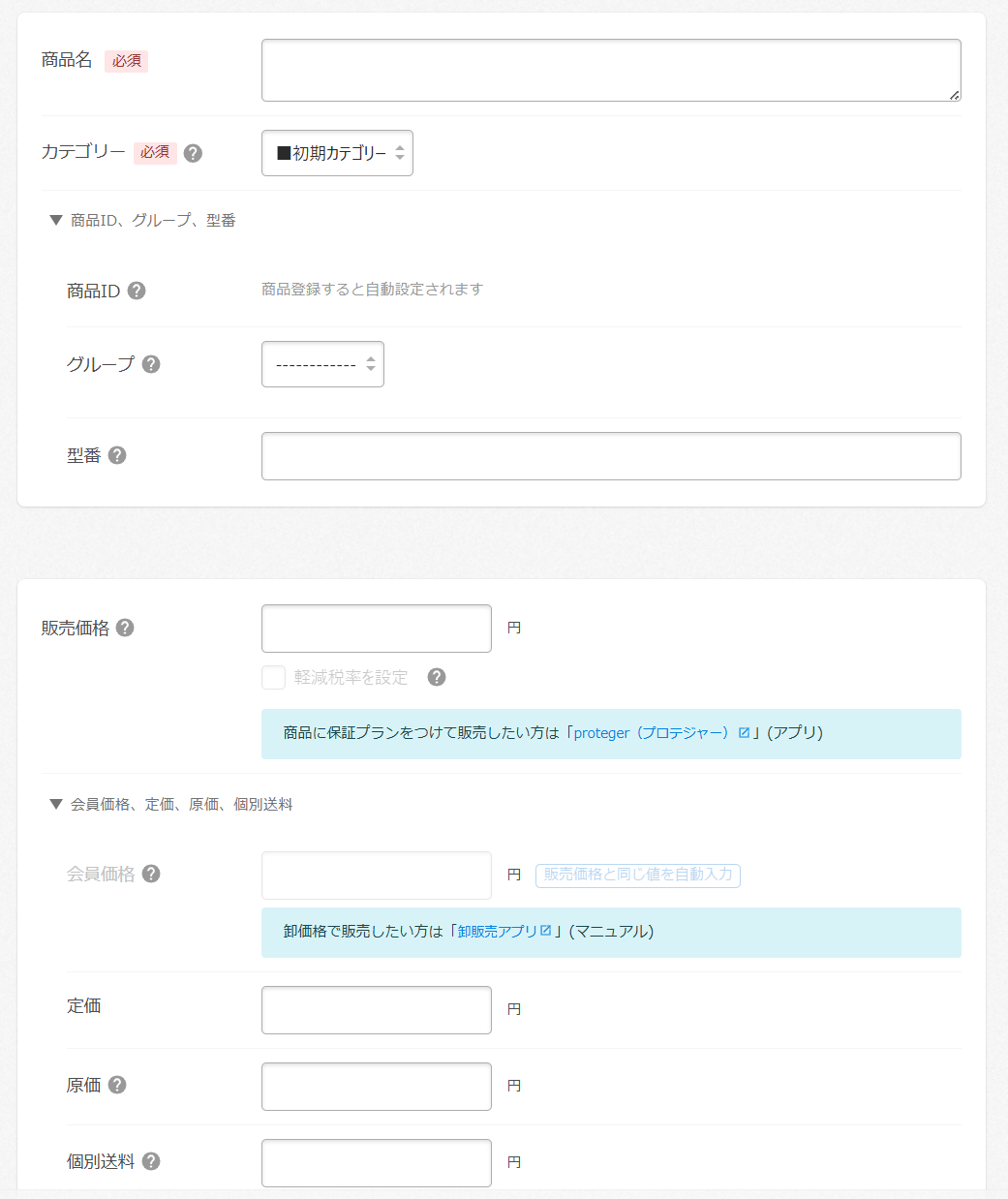Click into the 商品名 text area

(610, 70)
